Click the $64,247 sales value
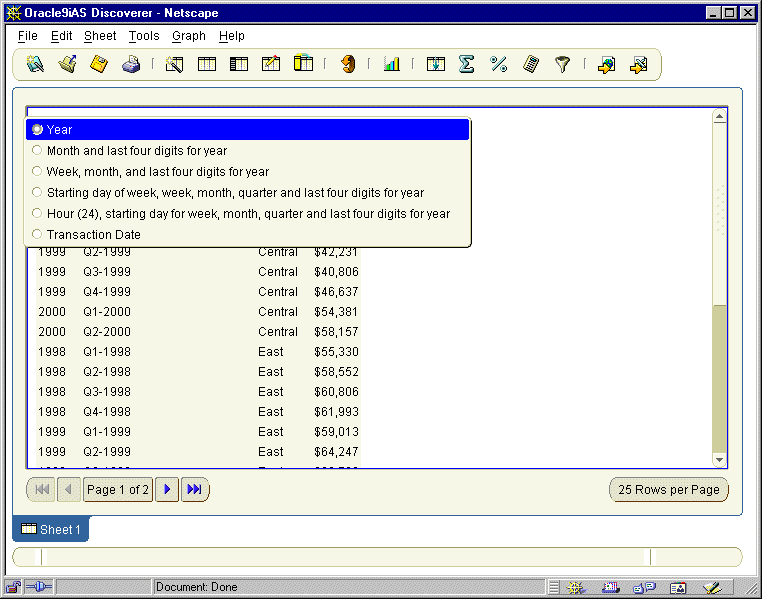This screenshot has width=762, height=599. pyautogui.click(x=336, y=451)
